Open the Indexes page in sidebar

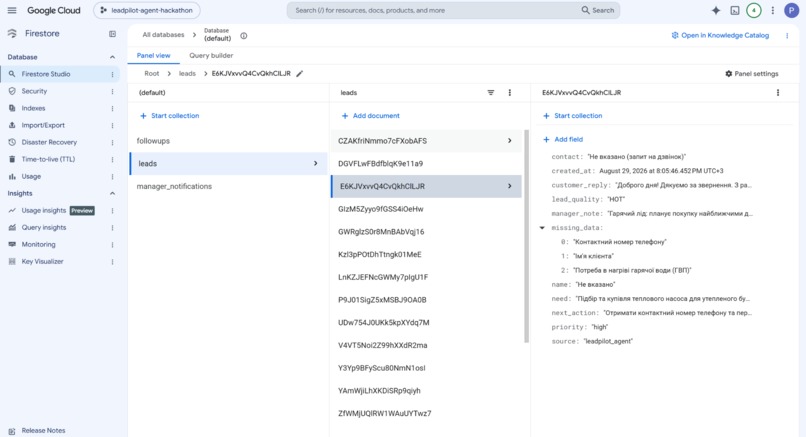coord(33,108)
